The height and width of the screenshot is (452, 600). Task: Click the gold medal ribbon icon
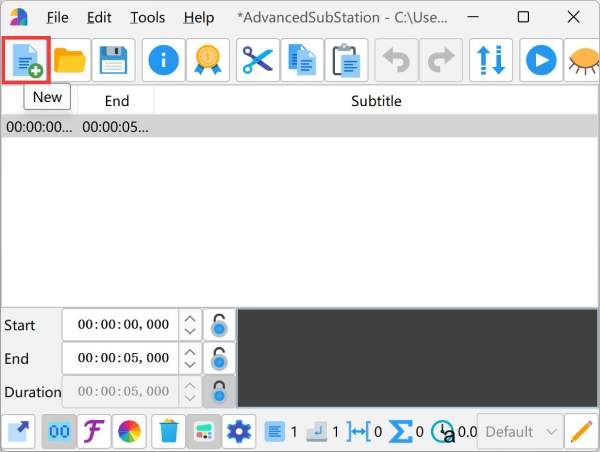click(x=208, y=60)
